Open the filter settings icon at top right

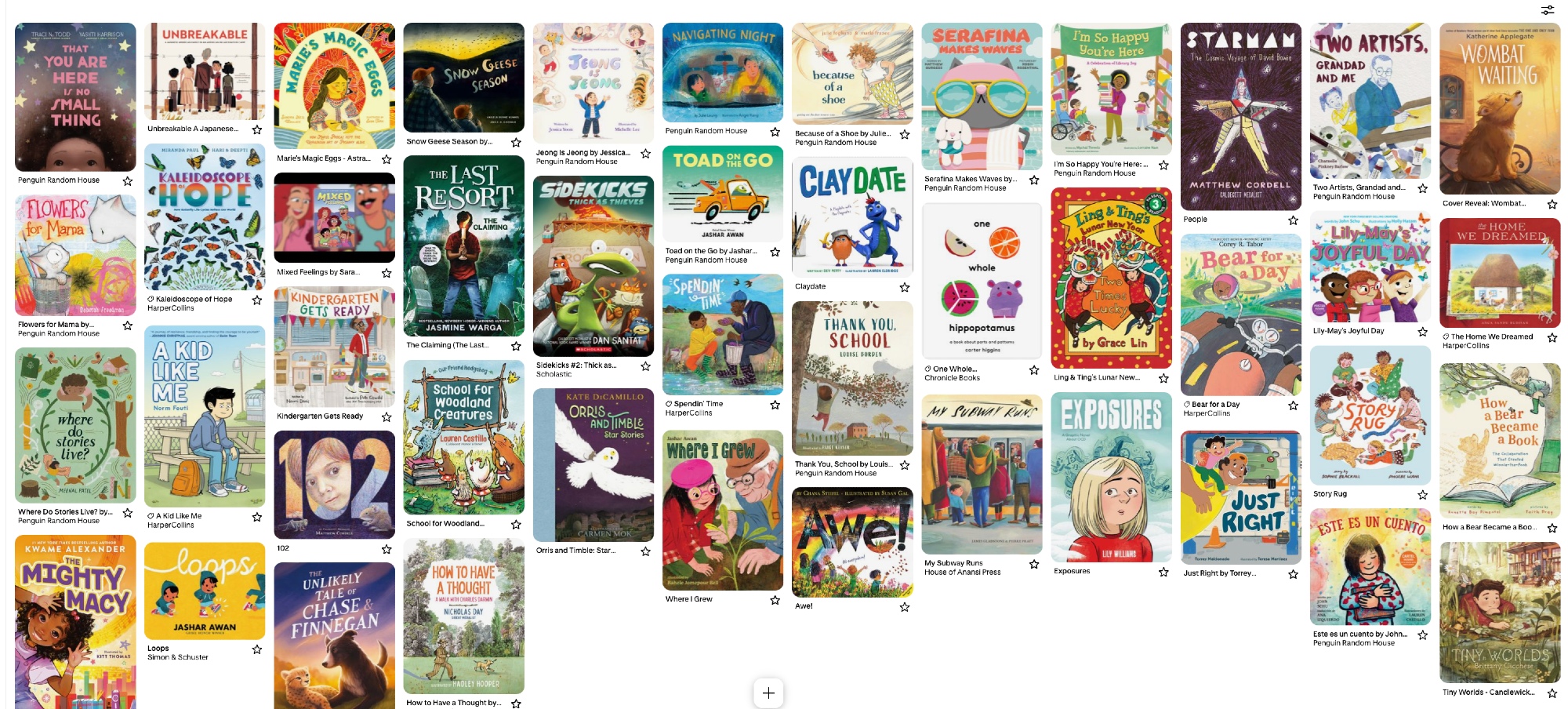(1547, 10)
